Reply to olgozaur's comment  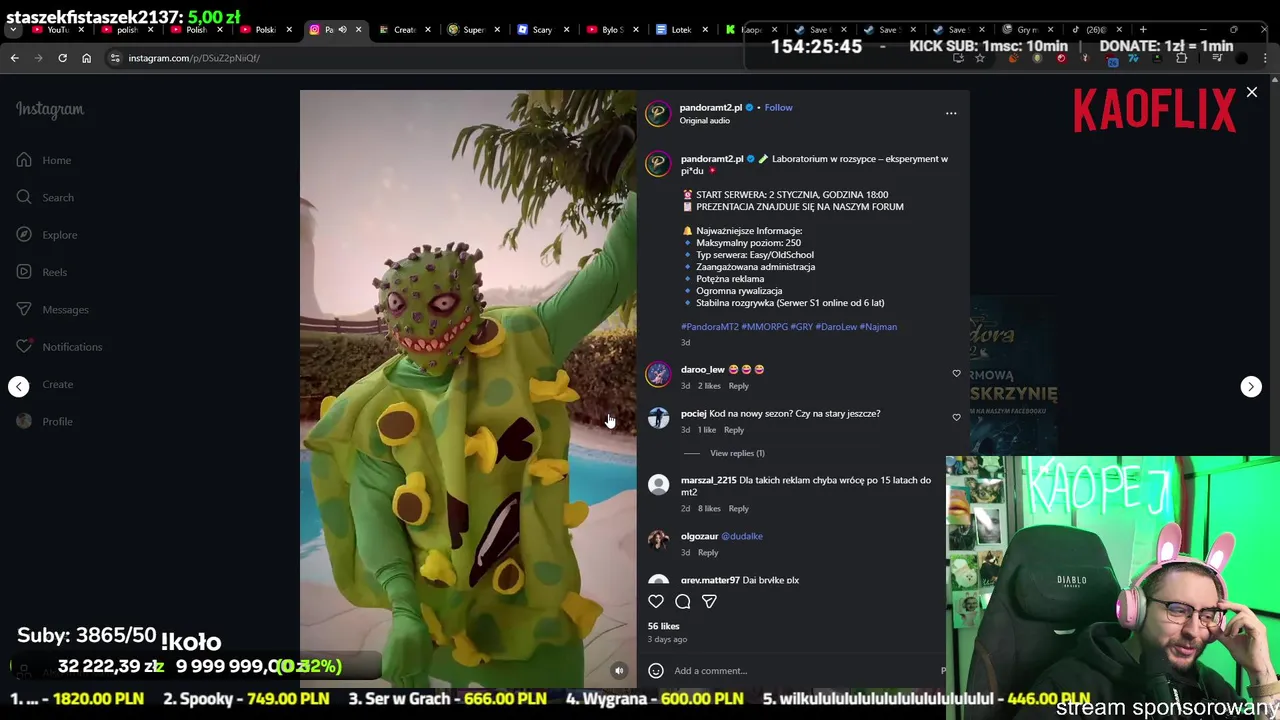[708, 553]
